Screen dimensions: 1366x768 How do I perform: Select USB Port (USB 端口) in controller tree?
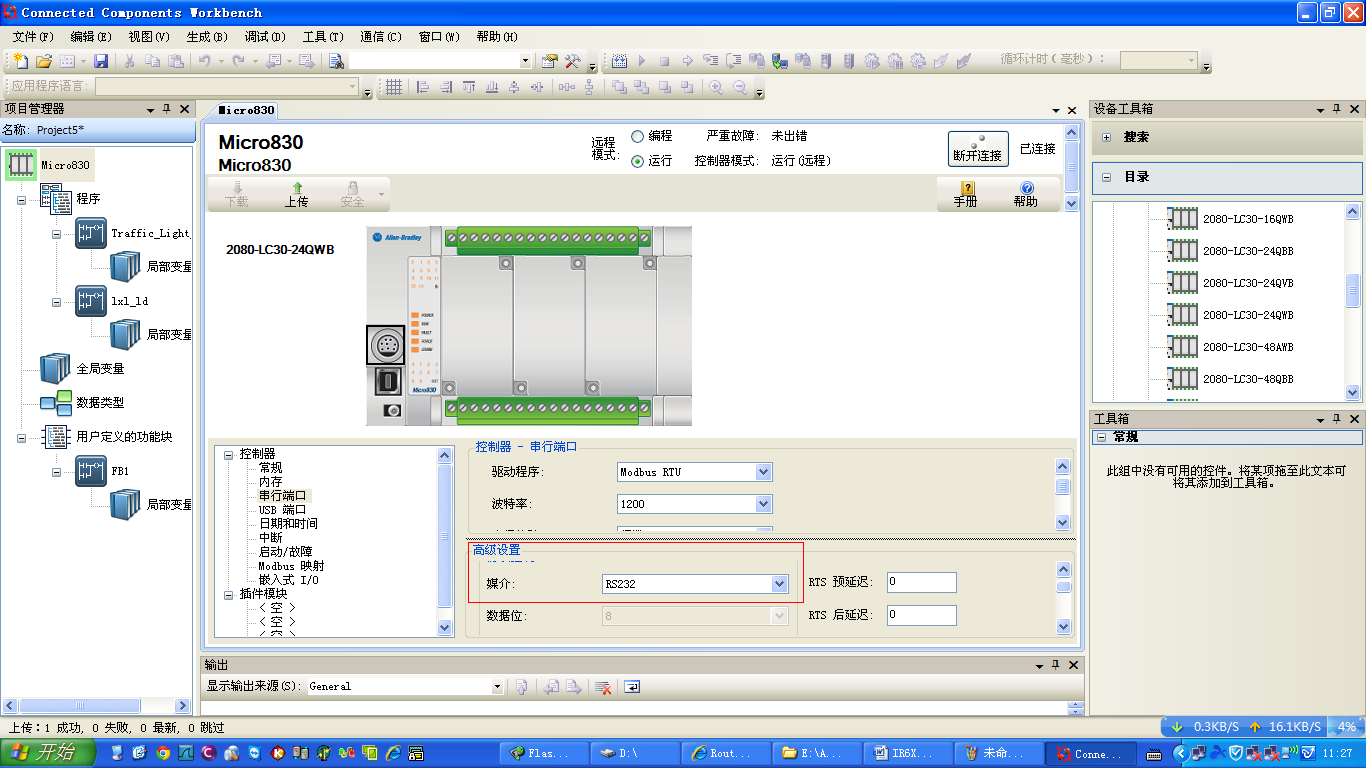click(x=282, y=510)
